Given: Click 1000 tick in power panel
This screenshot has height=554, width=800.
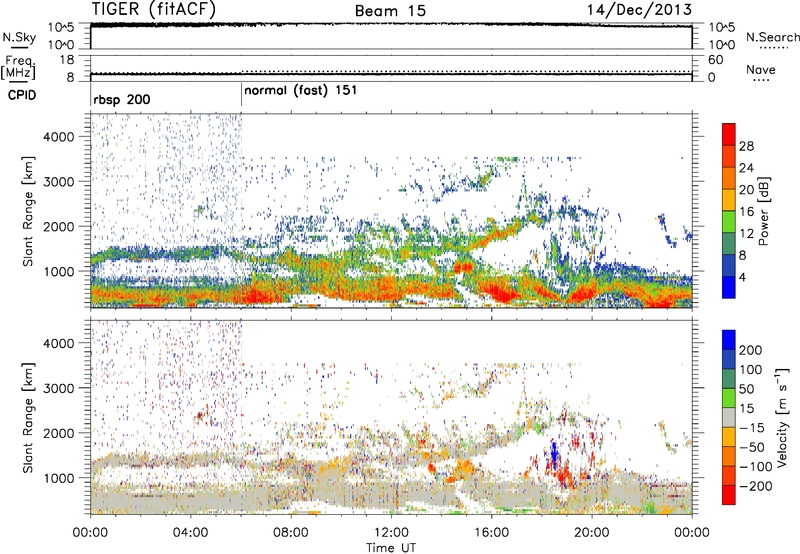Looking at the screenshot, I should pyautogui.click(x=58, y=271).
